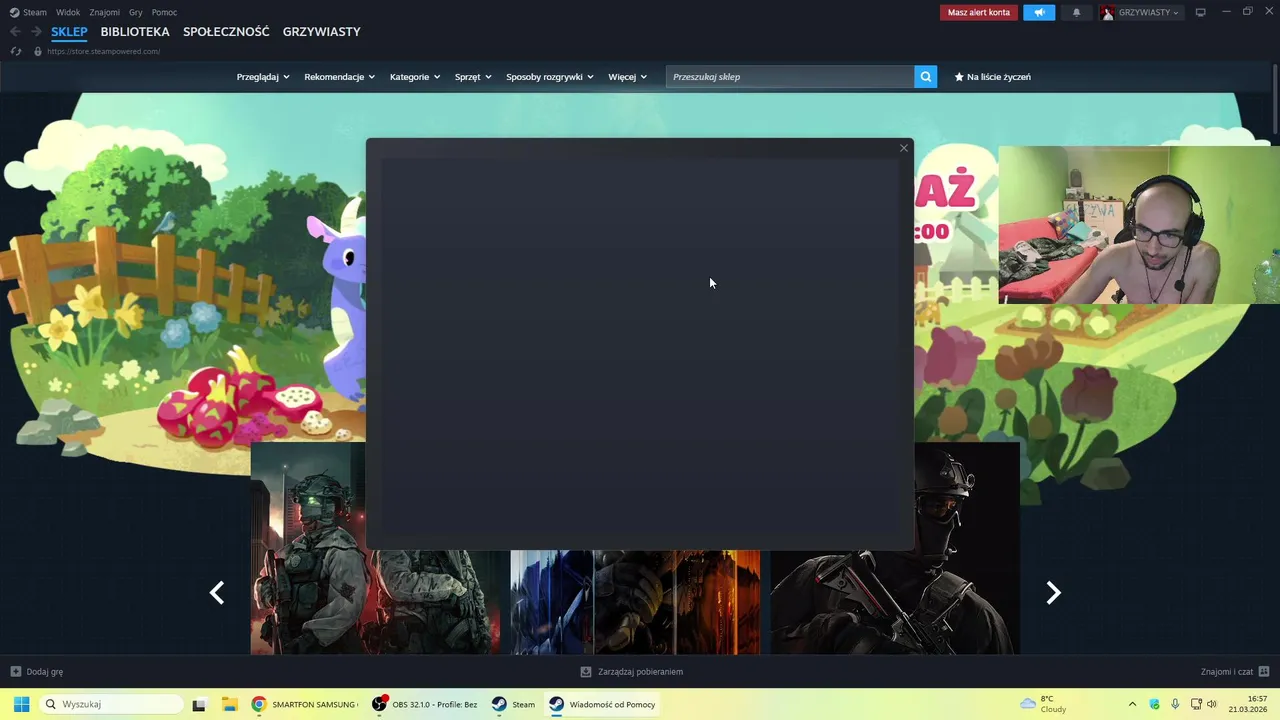Open Task View on the taskbar

[x=199, y=704]
